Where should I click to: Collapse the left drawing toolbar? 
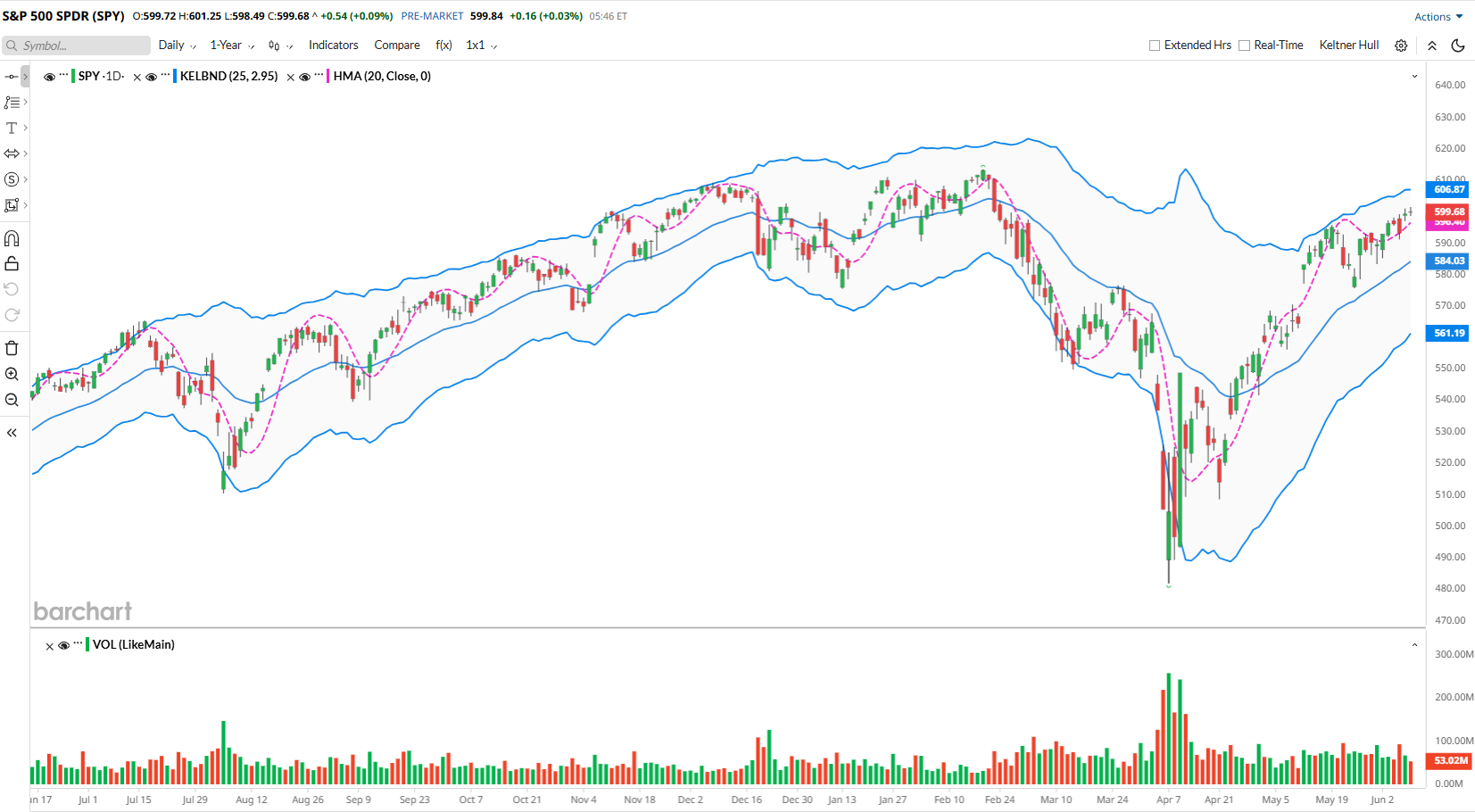tap(12, 433)
